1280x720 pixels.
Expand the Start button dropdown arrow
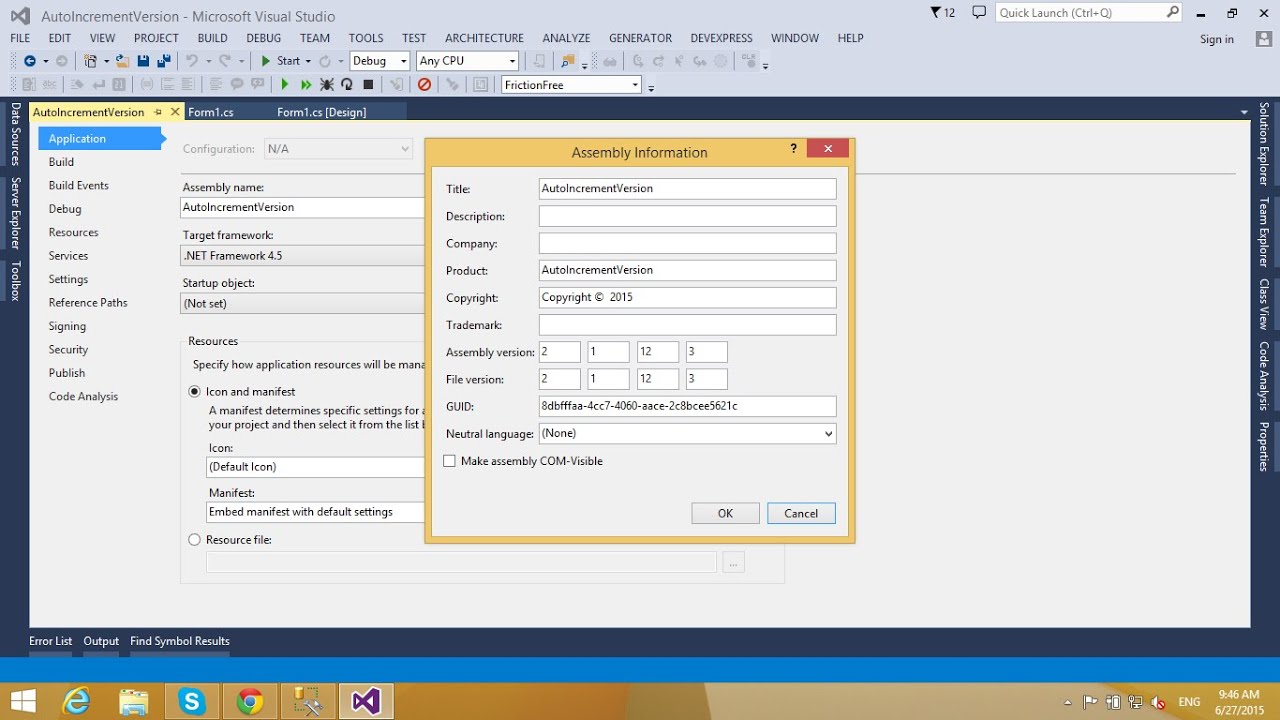click(x=308, y=61)
